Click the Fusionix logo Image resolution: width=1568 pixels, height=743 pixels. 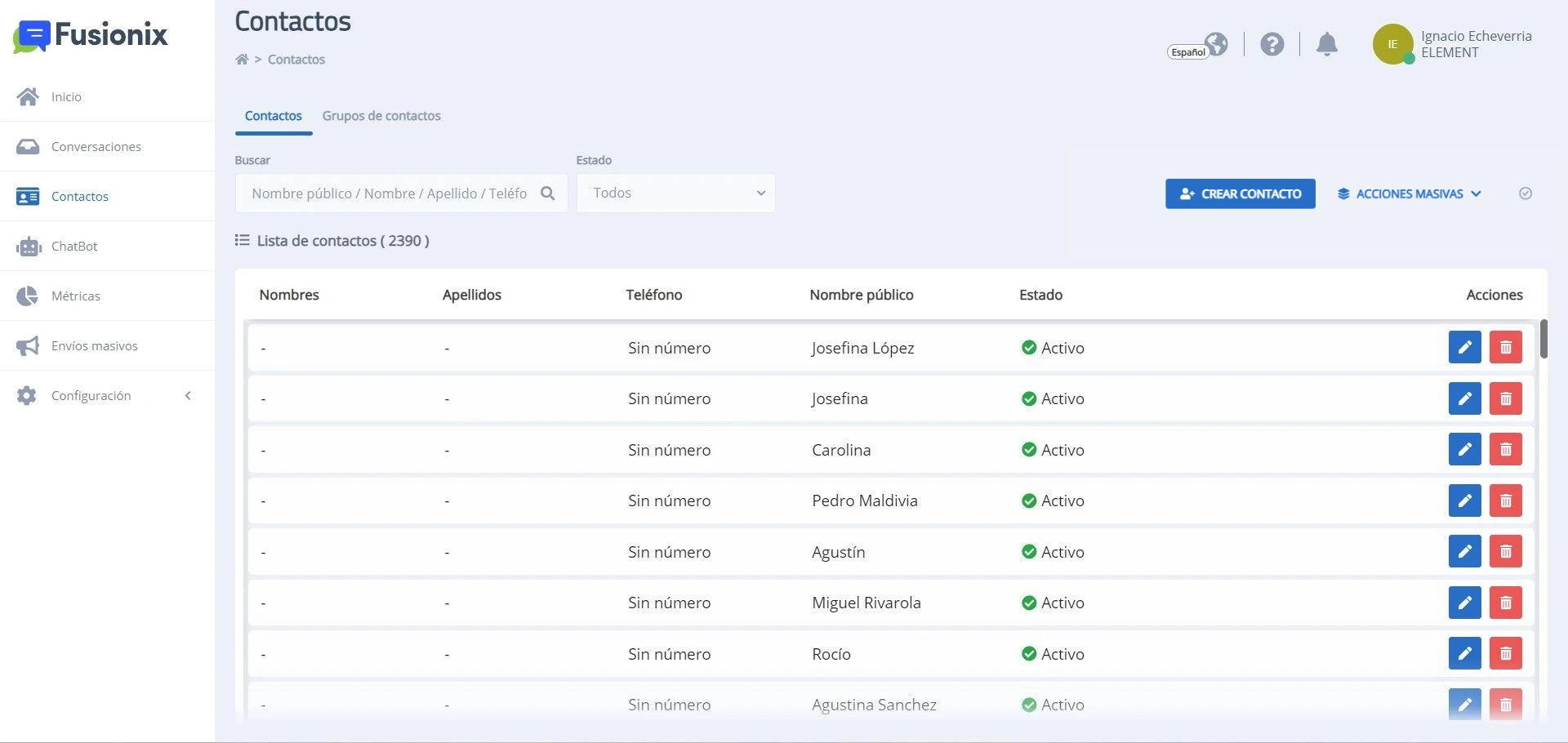point(91,35)
